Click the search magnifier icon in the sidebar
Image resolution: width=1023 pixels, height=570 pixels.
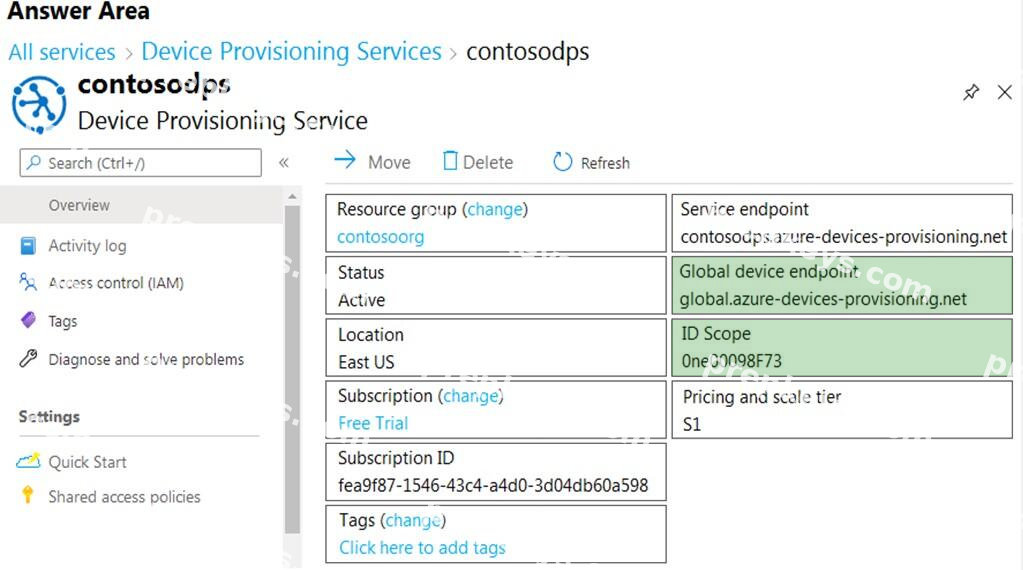click(34, 162)
